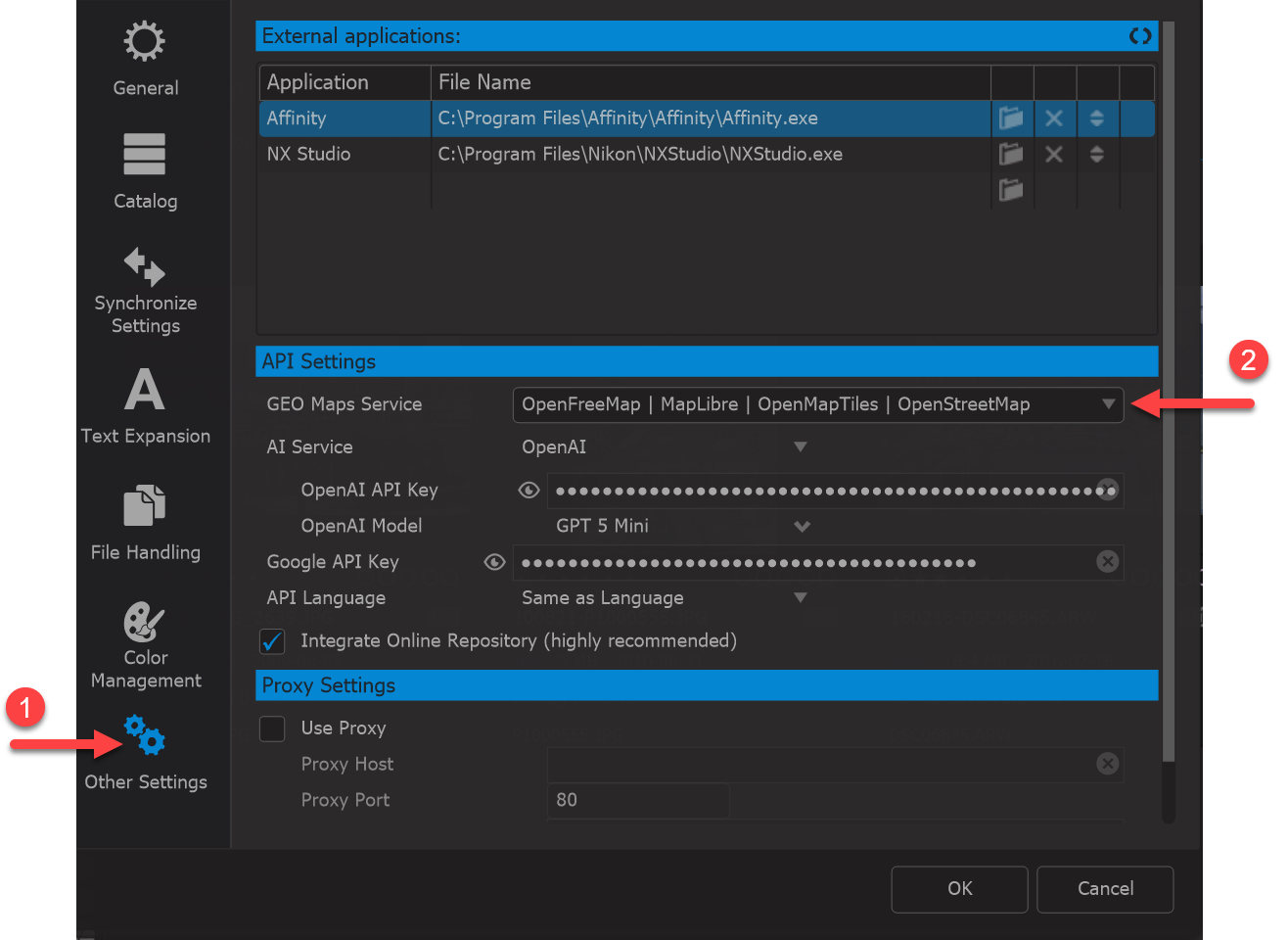Reorder the NX Studio row with arrows
Image resolution: width=1288 pixels, height=940 pixels.
click(x=1097, y=154)
